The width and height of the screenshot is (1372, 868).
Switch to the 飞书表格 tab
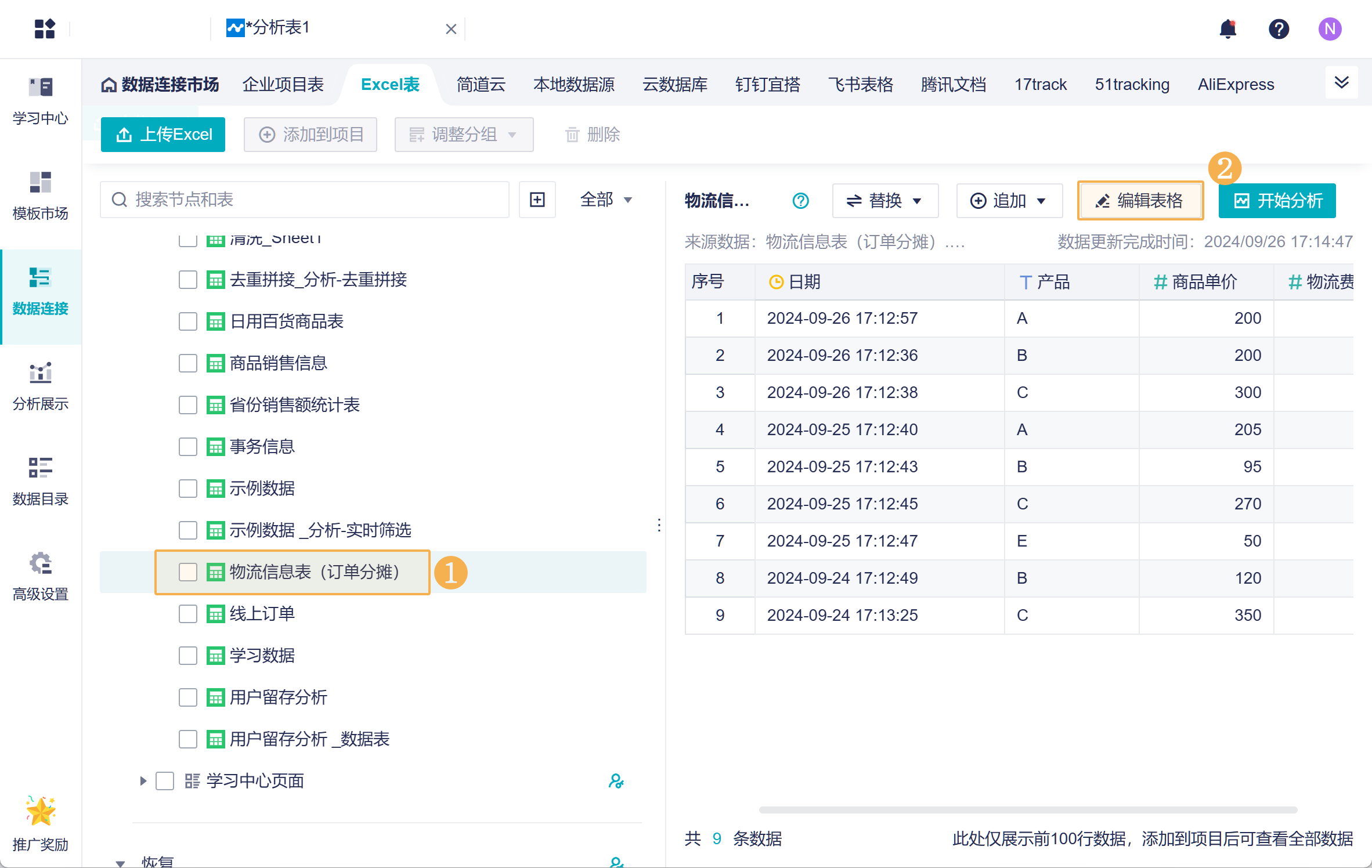point(860,85)
